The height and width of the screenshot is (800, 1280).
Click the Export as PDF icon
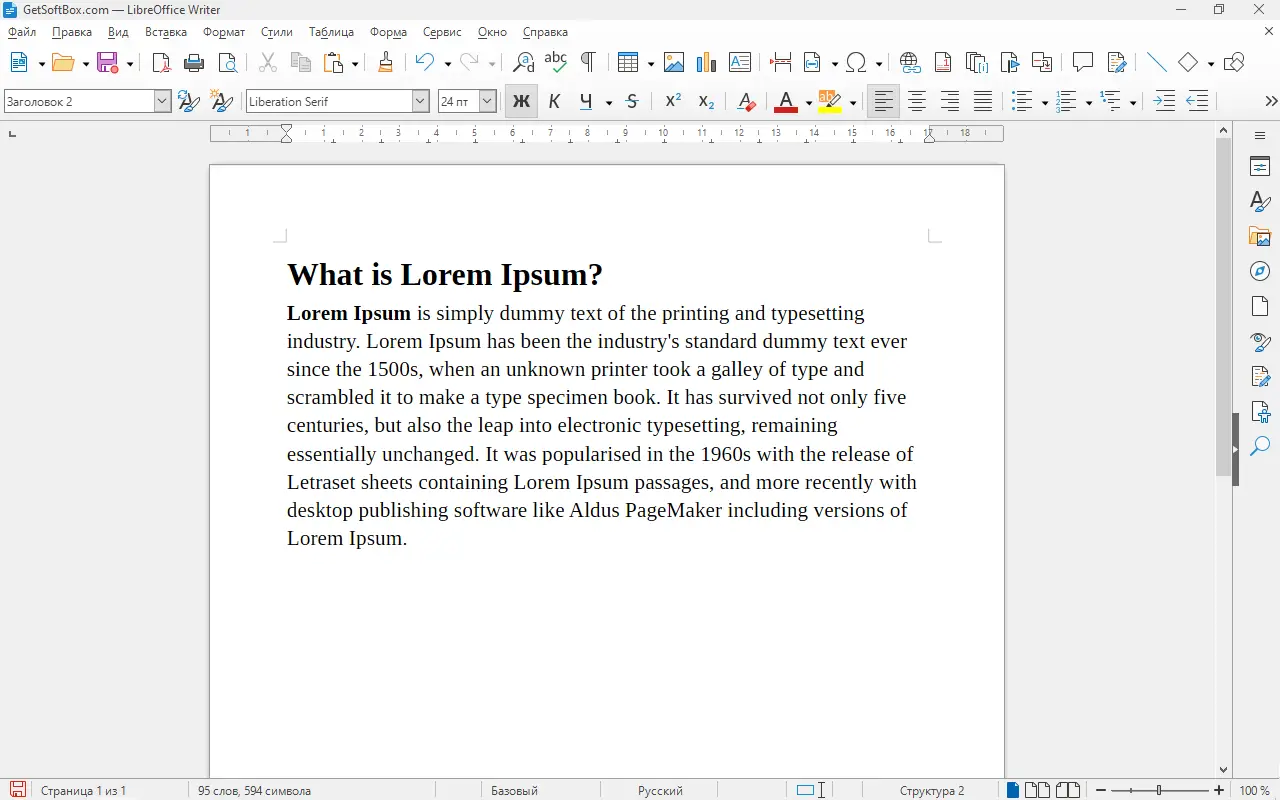pos(161,63)
